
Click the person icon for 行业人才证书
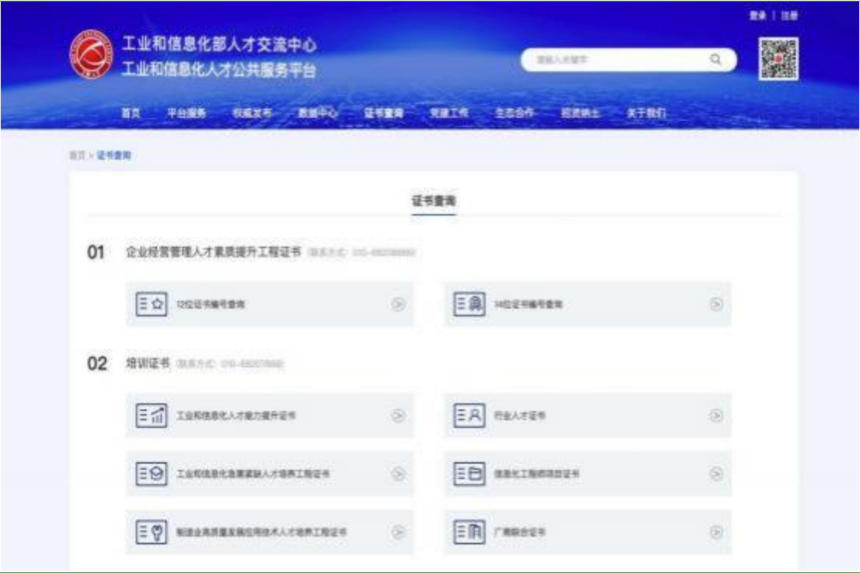469,415
